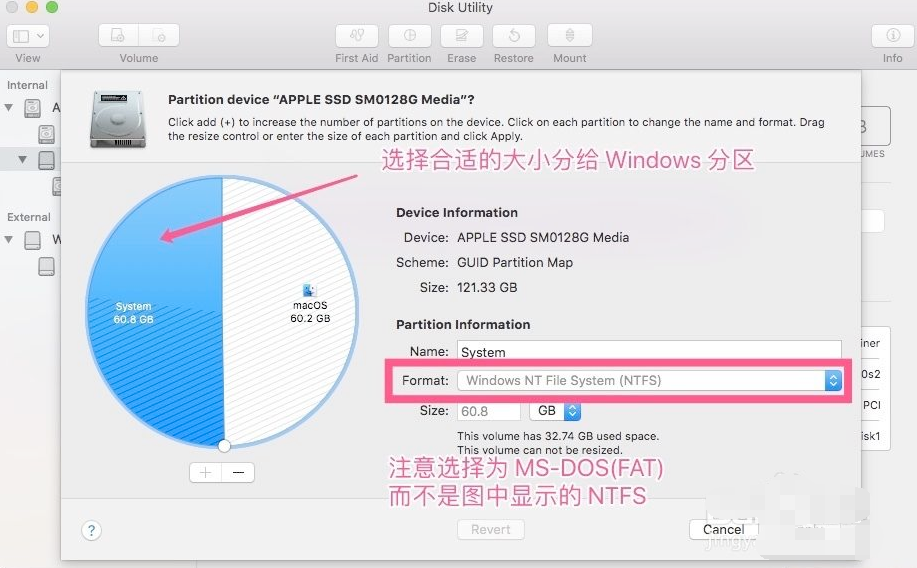
Task: Collapse the External disk disclosure triangle
Action: (9, 240)
